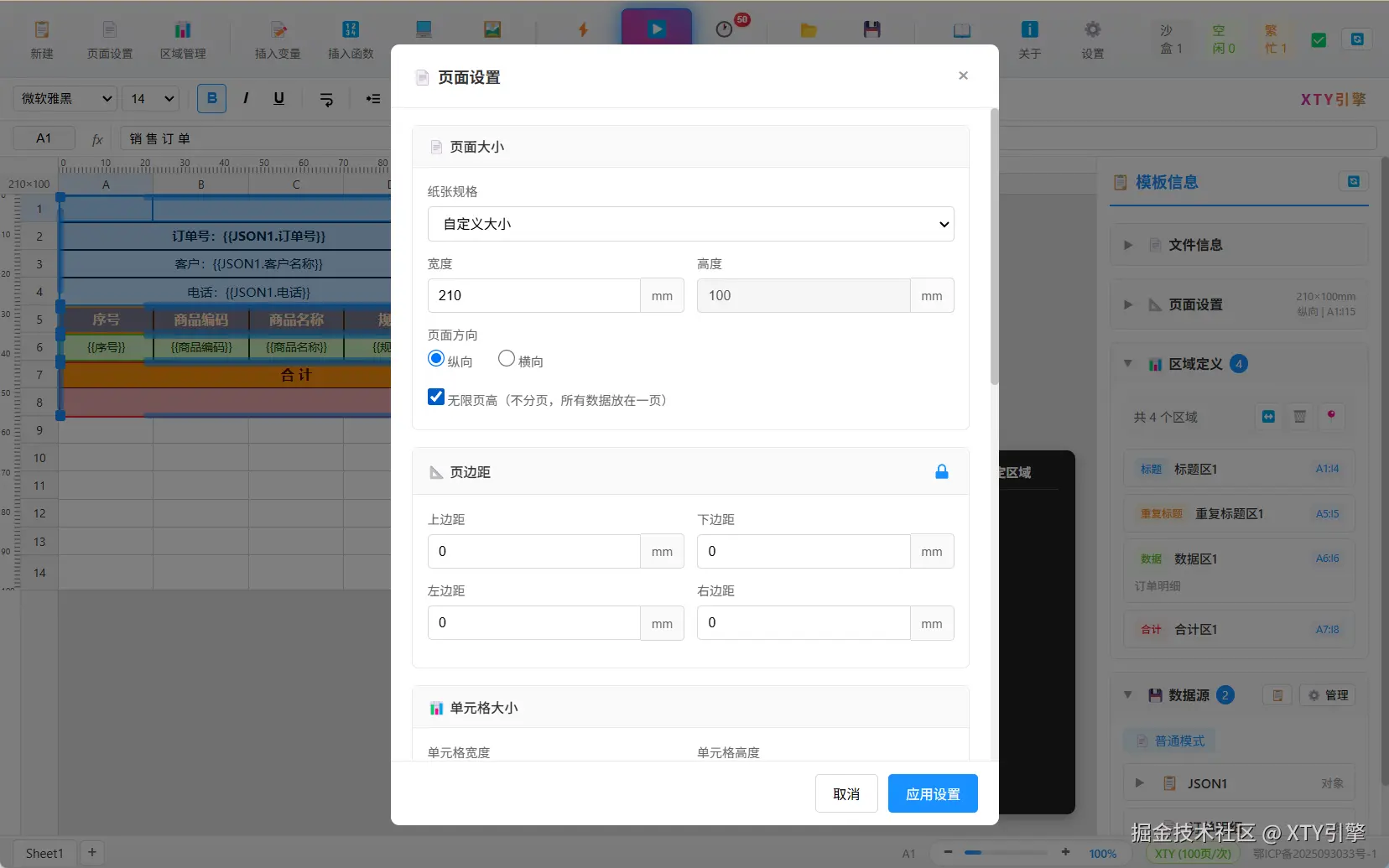Collapse the 数据源 section
The width and height of the screenshot is (1389, 868).
(x=1128, y=695)
